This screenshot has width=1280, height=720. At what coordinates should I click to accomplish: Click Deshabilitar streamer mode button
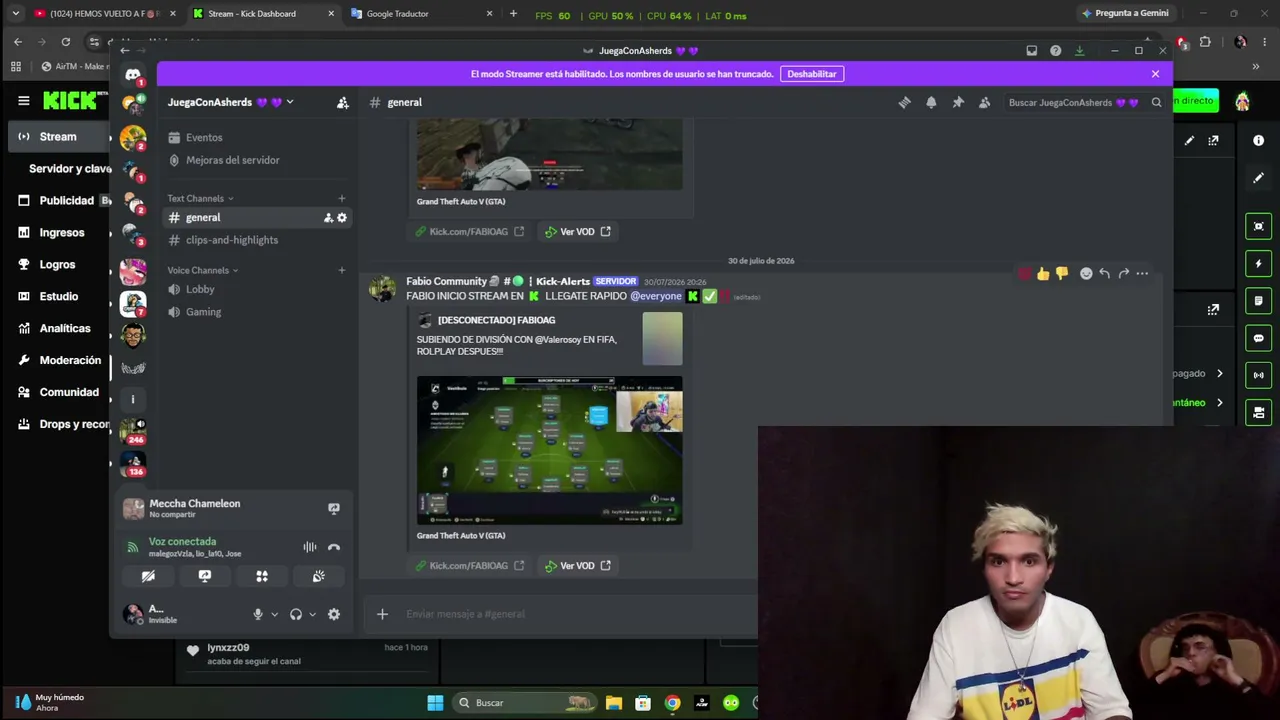coord(811,74)
